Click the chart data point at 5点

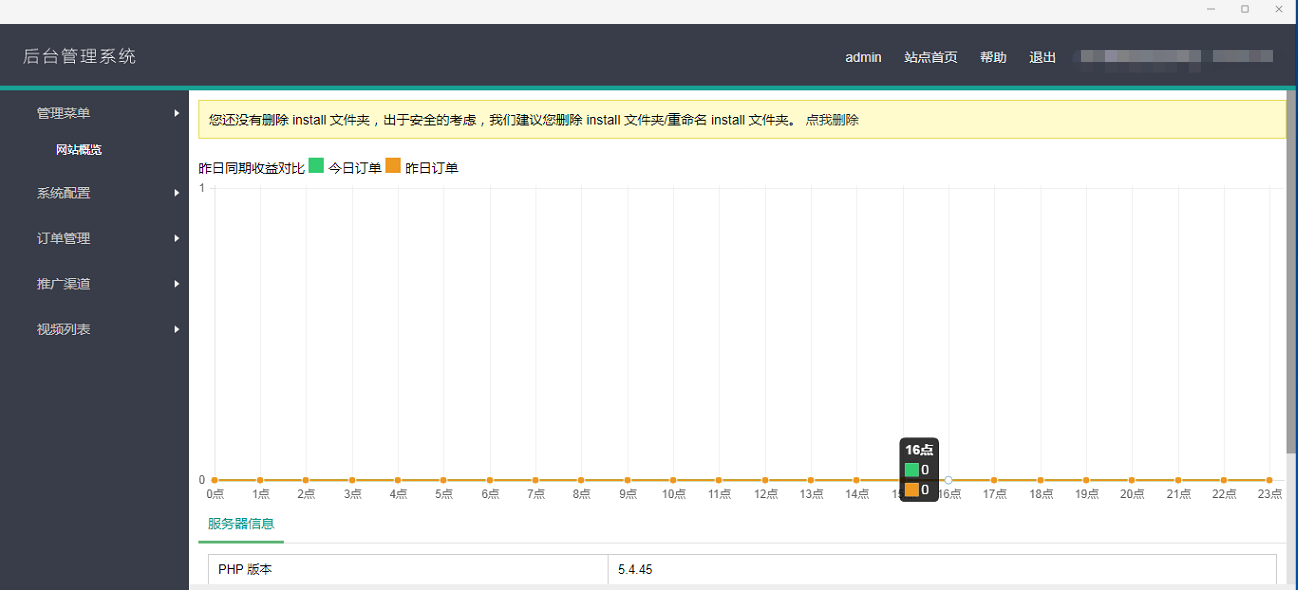[x=443, y=480]
